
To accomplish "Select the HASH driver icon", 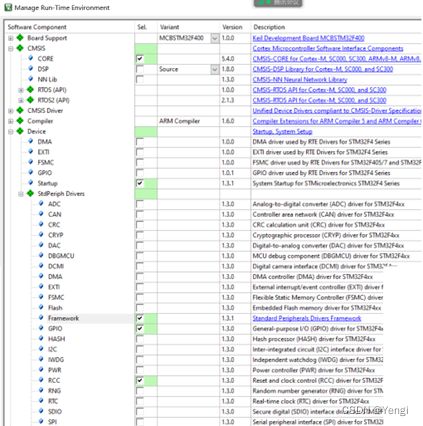I will [41, 338].
